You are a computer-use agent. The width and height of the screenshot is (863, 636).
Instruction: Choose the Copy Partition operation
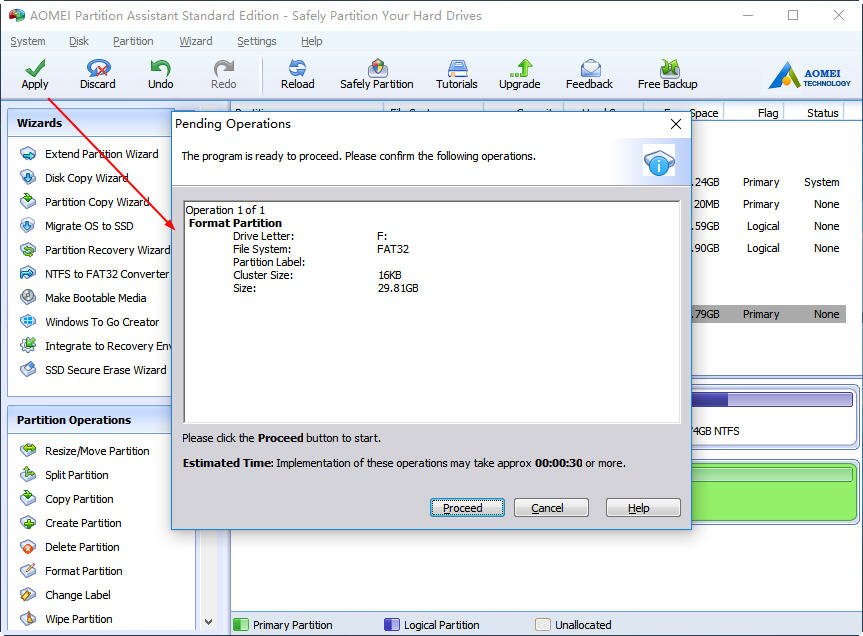pyautogui.click(x=67, y=499)
